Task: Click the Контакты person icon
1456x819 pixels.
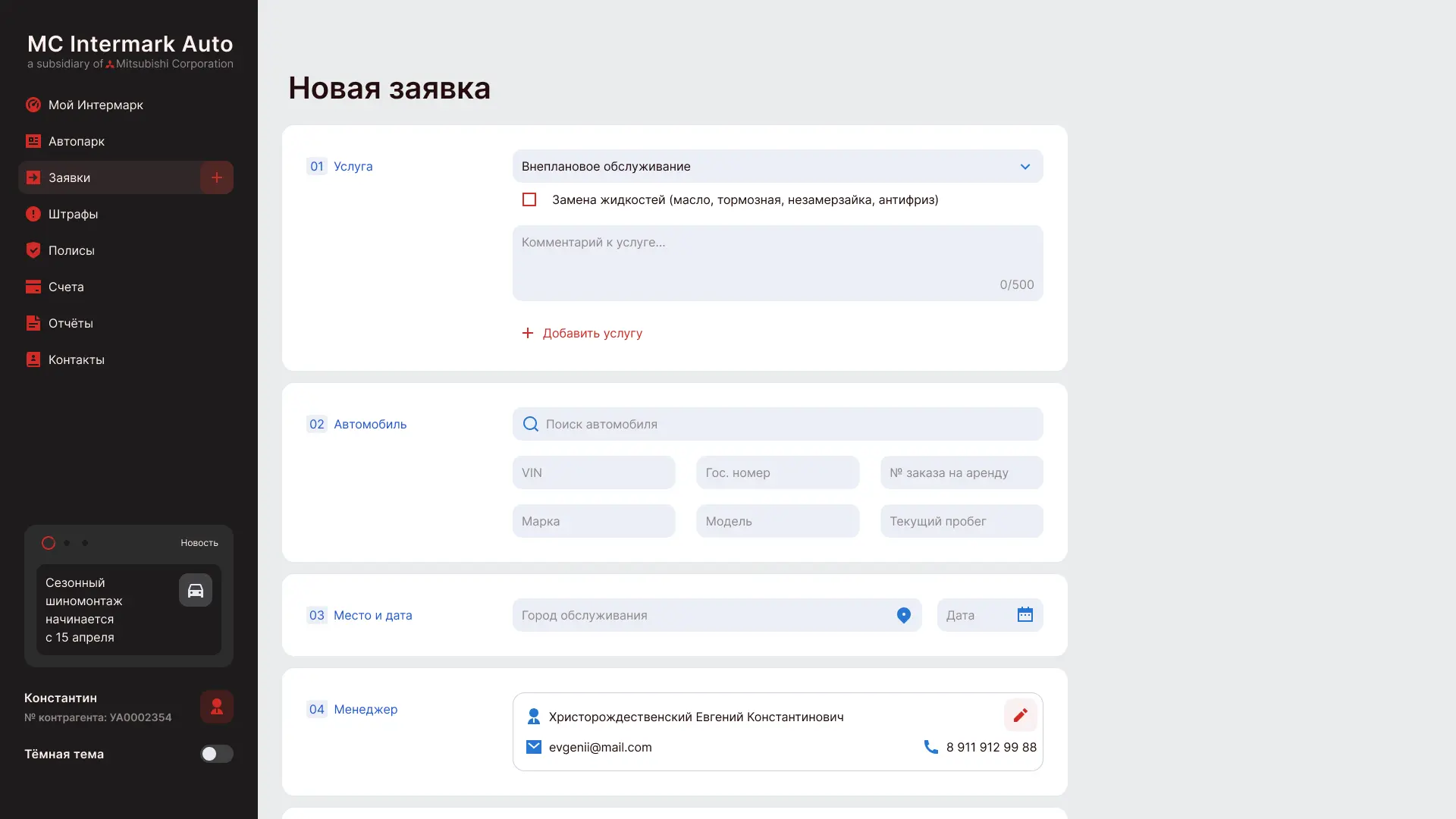Action: pos(33,359)
